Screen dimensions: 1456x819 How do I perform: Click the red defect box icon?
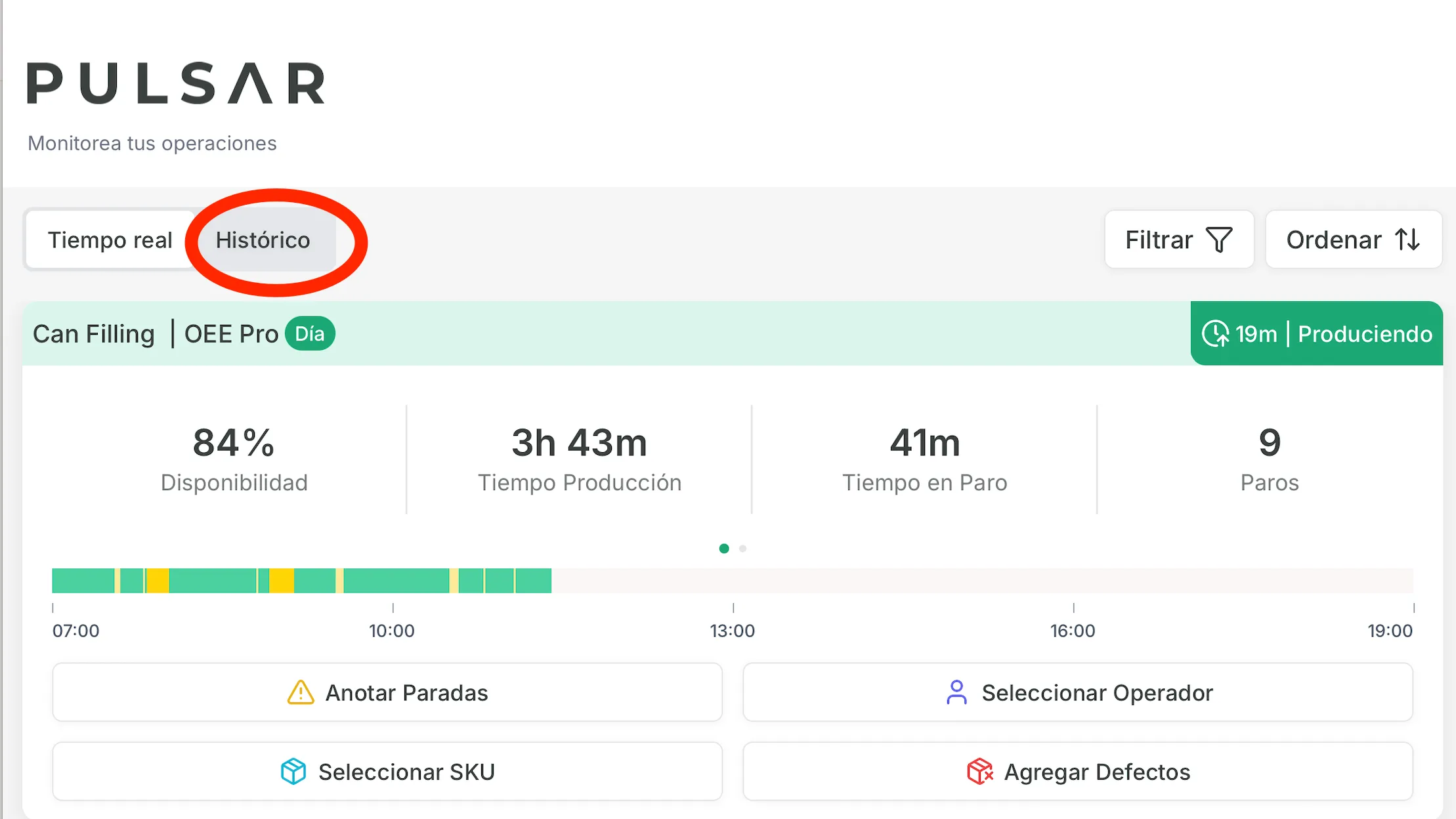[x=979, y=772]
